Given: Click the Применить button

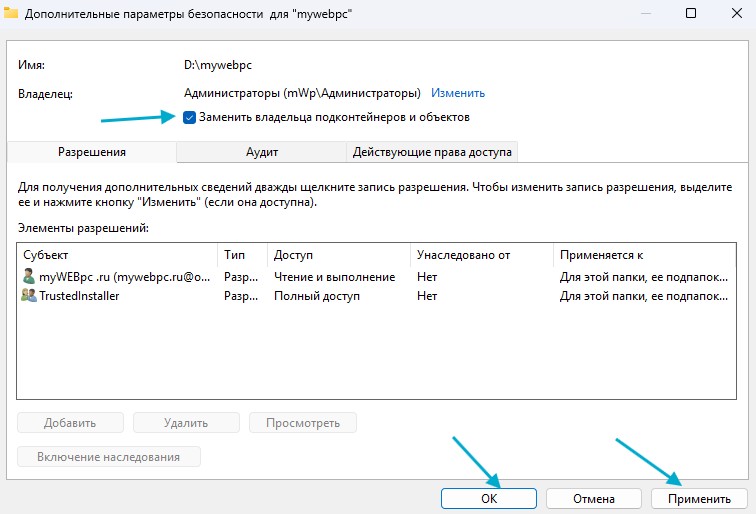Looking at the screenshot, I should click(699, 499).
